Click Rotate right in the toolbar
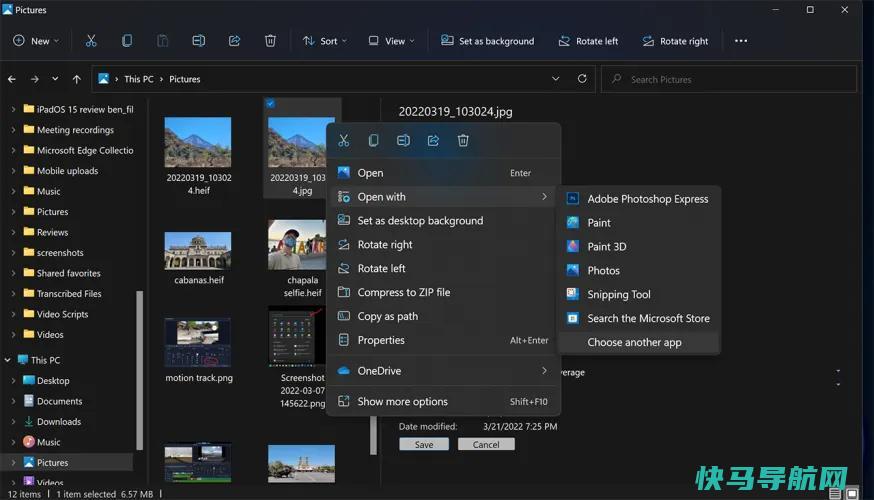The width and height of the screenshot is (874, 500). pyautogui.click(x=675, y=41)
